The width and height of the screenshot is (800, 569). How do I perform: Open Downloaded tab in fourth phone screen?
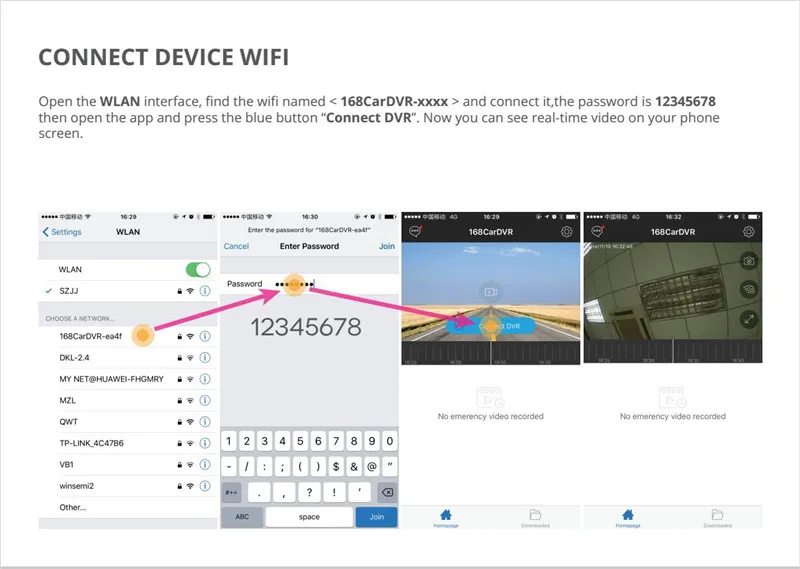tap(717, 517)
